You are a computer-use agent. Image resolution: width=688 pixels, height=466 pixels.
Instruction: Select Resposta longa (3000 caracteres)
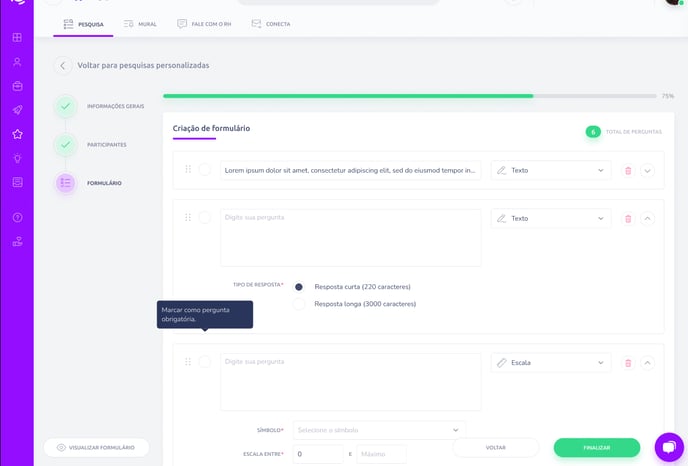(298, 304)
